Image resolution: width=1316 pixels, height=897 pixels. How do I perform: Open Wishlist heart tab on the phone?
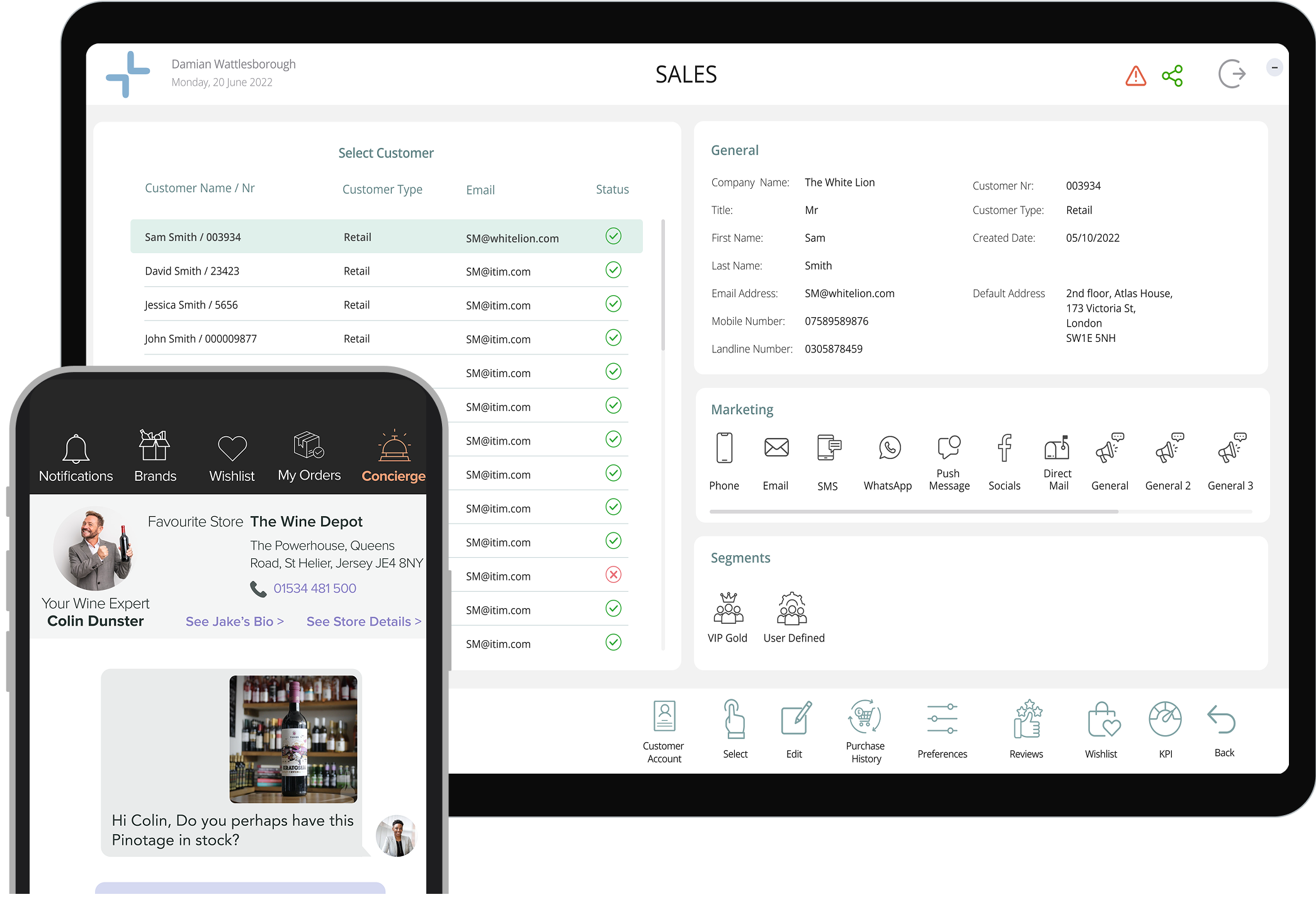(x=232, y=458)
